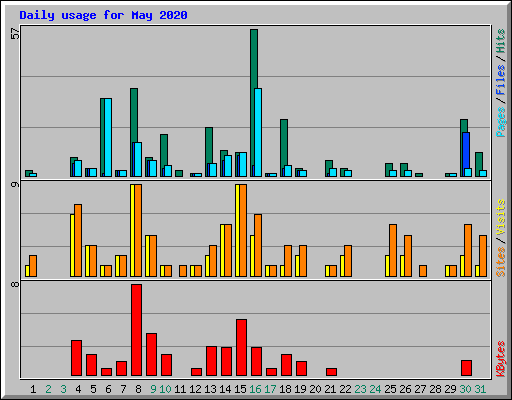Click the 'KBytes' legend label

tap(500, 359)
